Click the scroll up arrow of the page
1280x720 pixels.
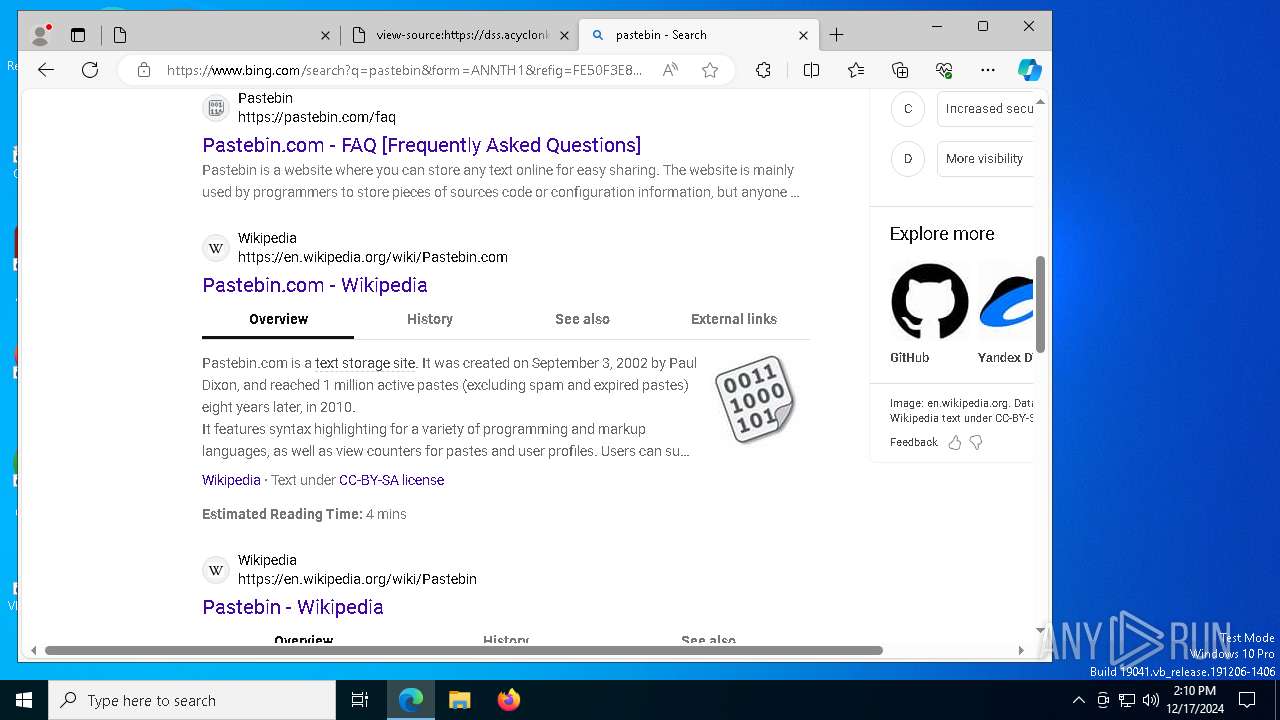coord(1040,102)
